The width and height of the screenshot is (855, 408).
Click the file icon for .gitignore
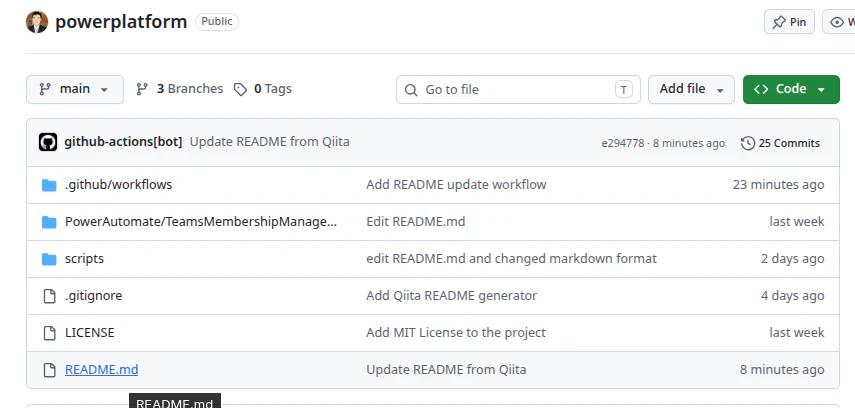click(x=49, y=296)
